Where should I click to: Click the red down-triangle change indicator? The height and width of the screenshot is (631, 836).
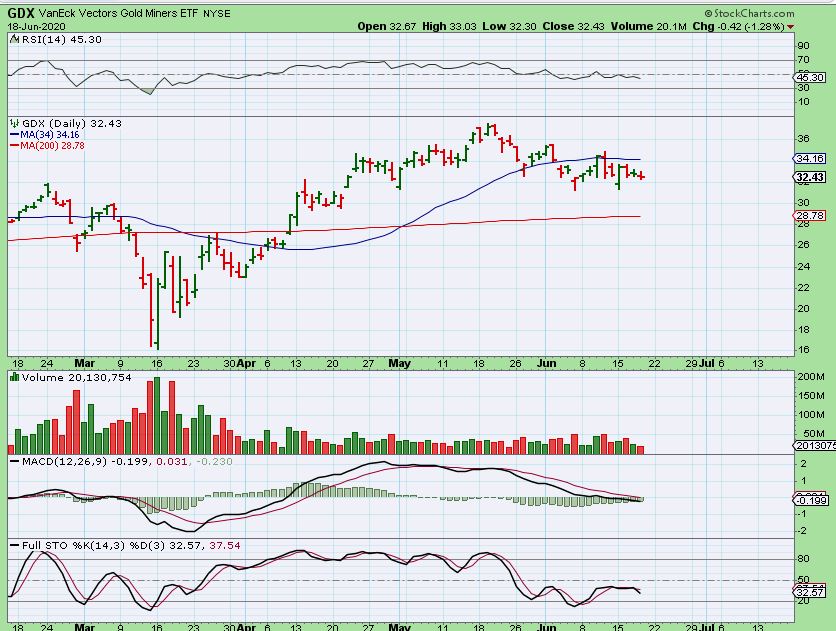[x=790, y=27]
